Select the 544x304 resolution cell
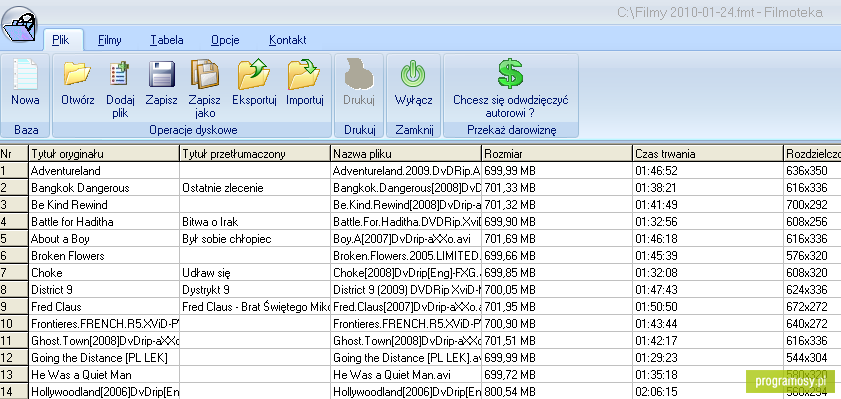 pos(813,358)
